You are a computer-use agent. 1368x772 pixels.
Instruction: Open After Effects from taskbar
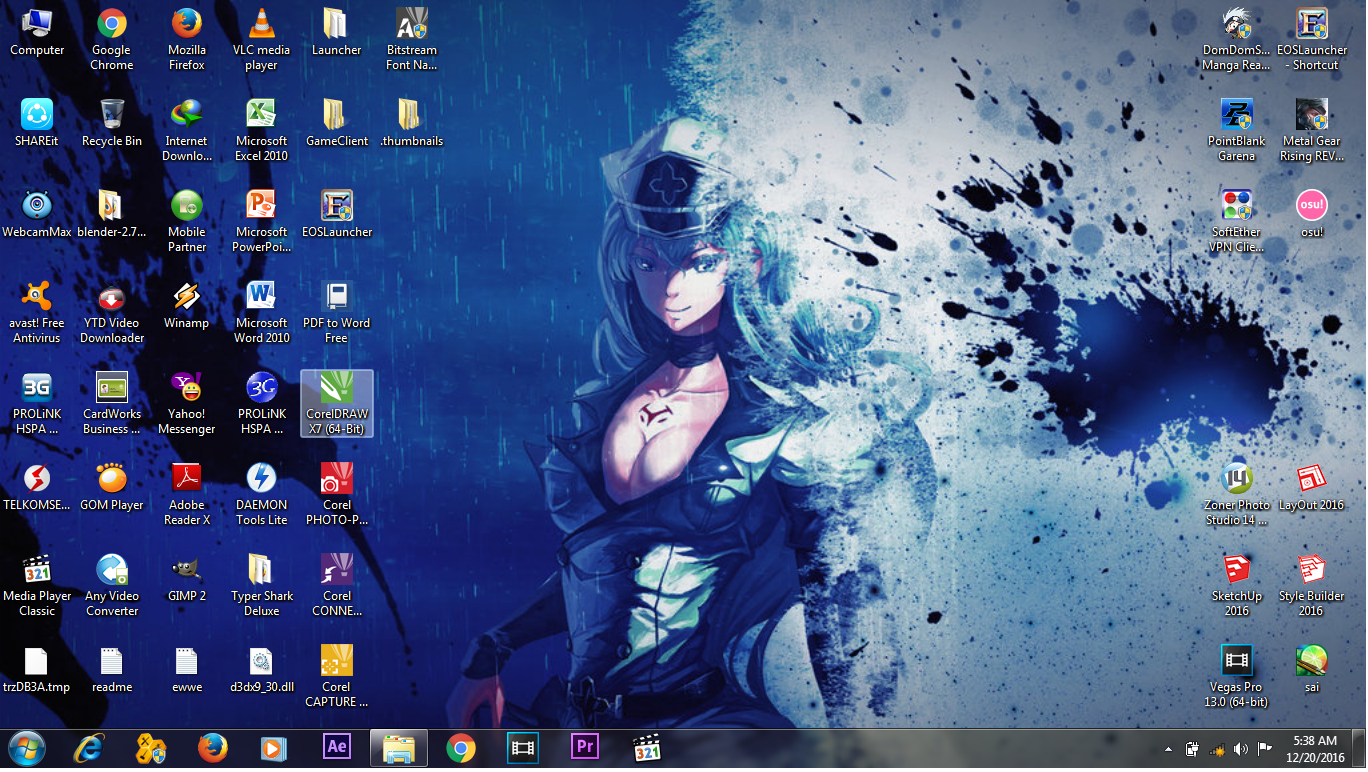pos(337,748)
